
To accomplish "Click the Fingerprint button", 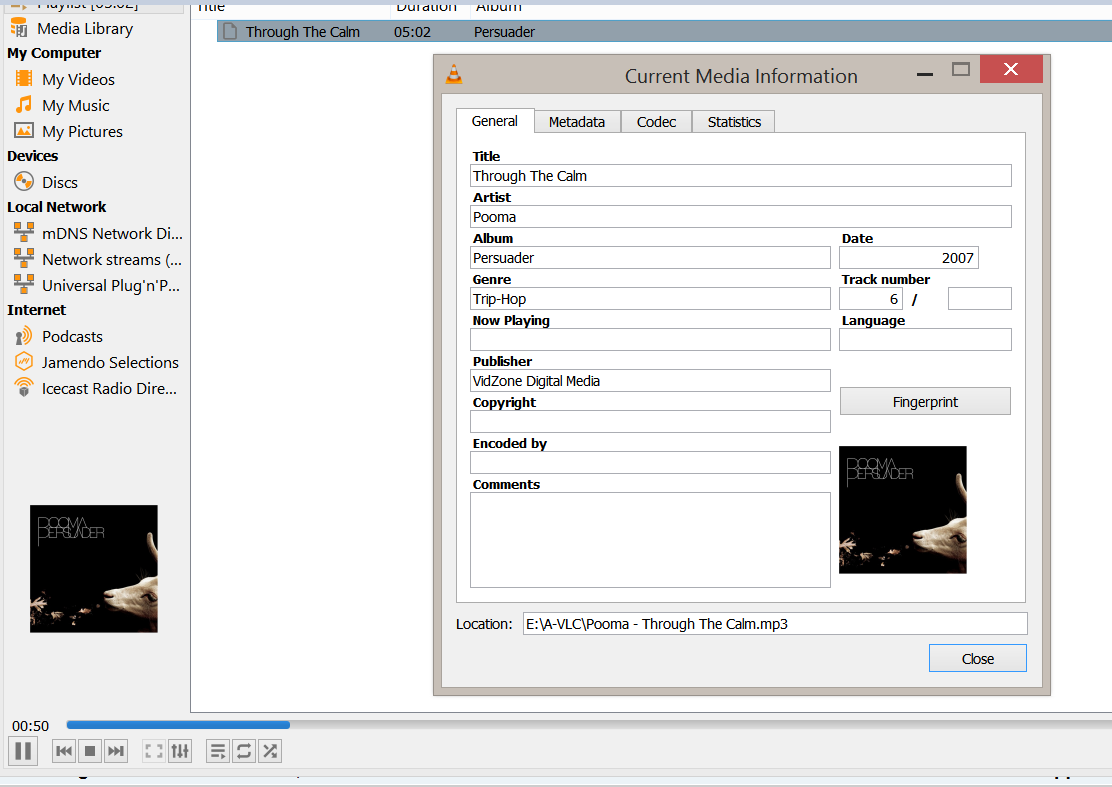I will (x=925, y=402).
